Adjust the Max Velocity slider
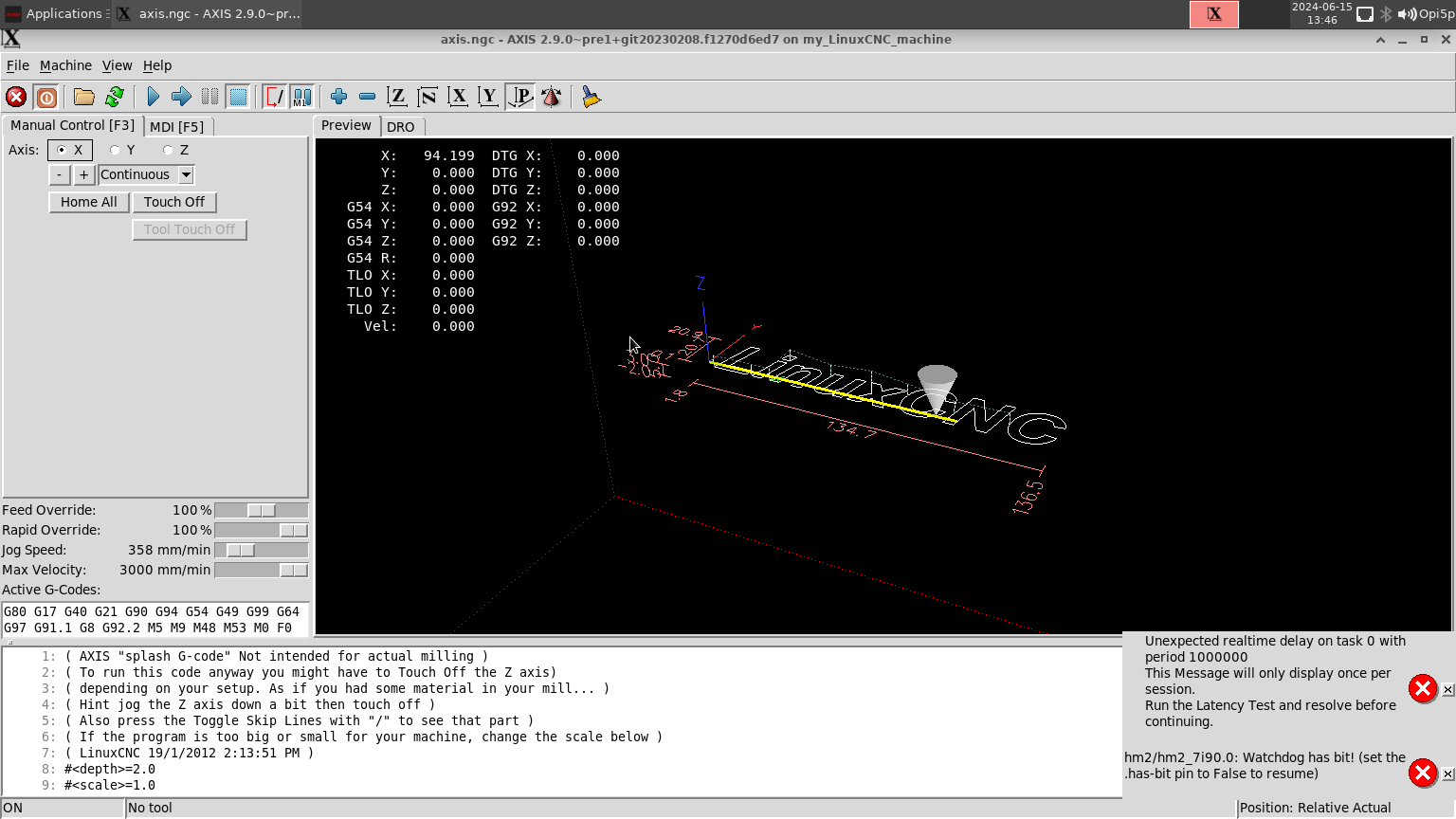 (x=294, y=570)
